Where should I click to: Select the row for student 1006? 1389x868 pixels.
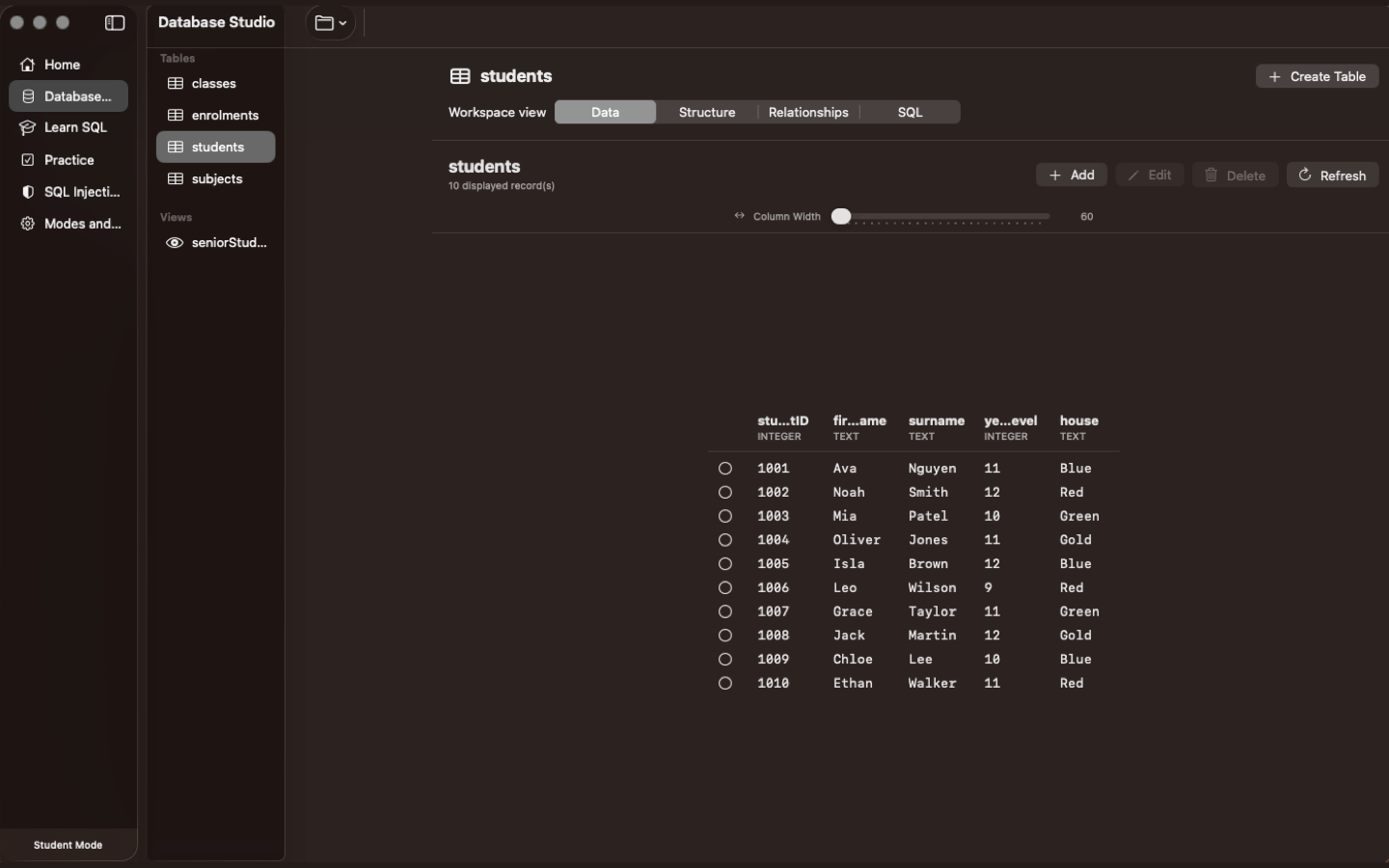point(725,588)
